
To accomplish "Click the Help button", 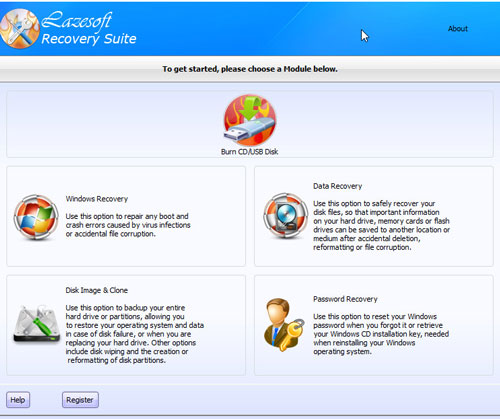I will [x=18, y=400].
